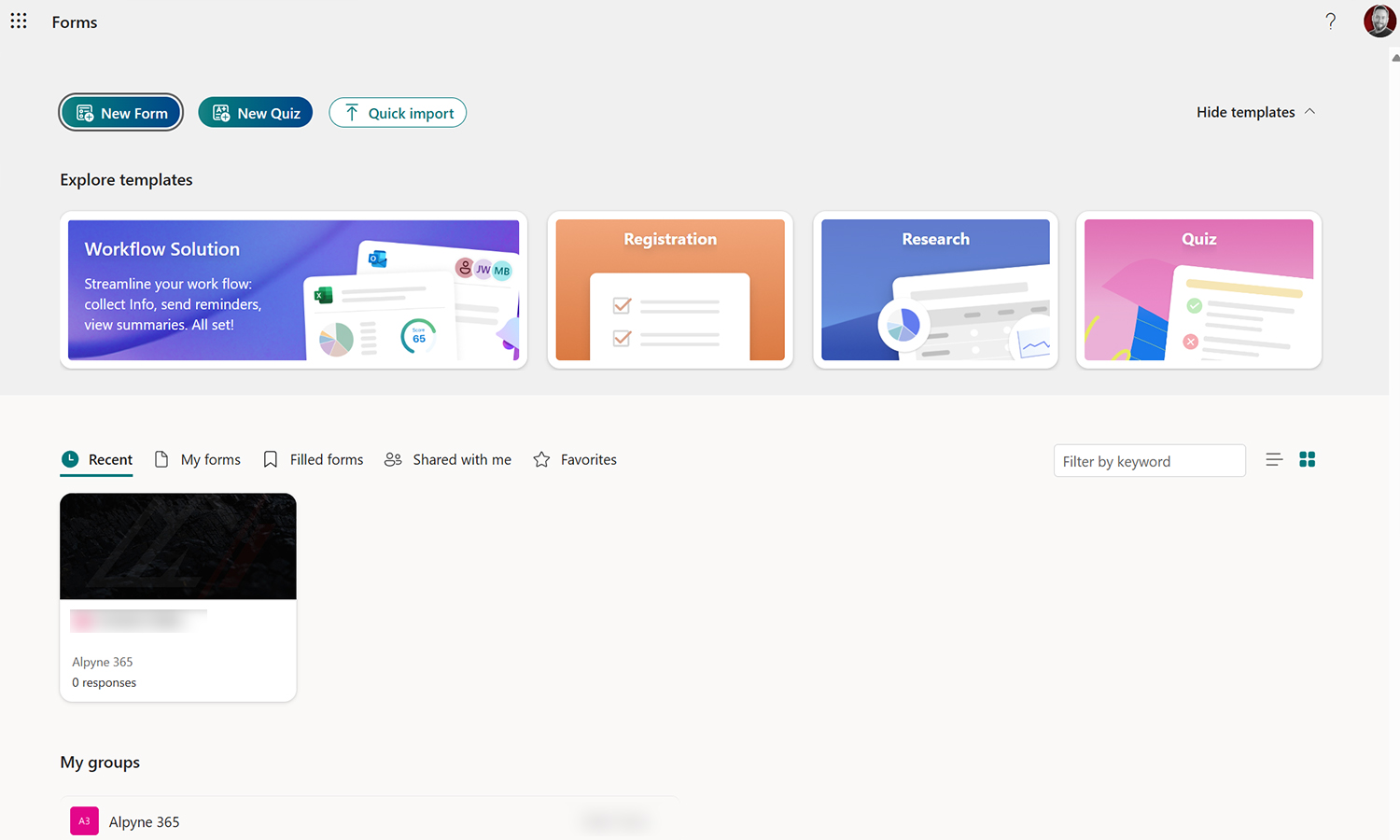1400x840 pixels.
Task: Create a form with New Form
Action: 120,112
